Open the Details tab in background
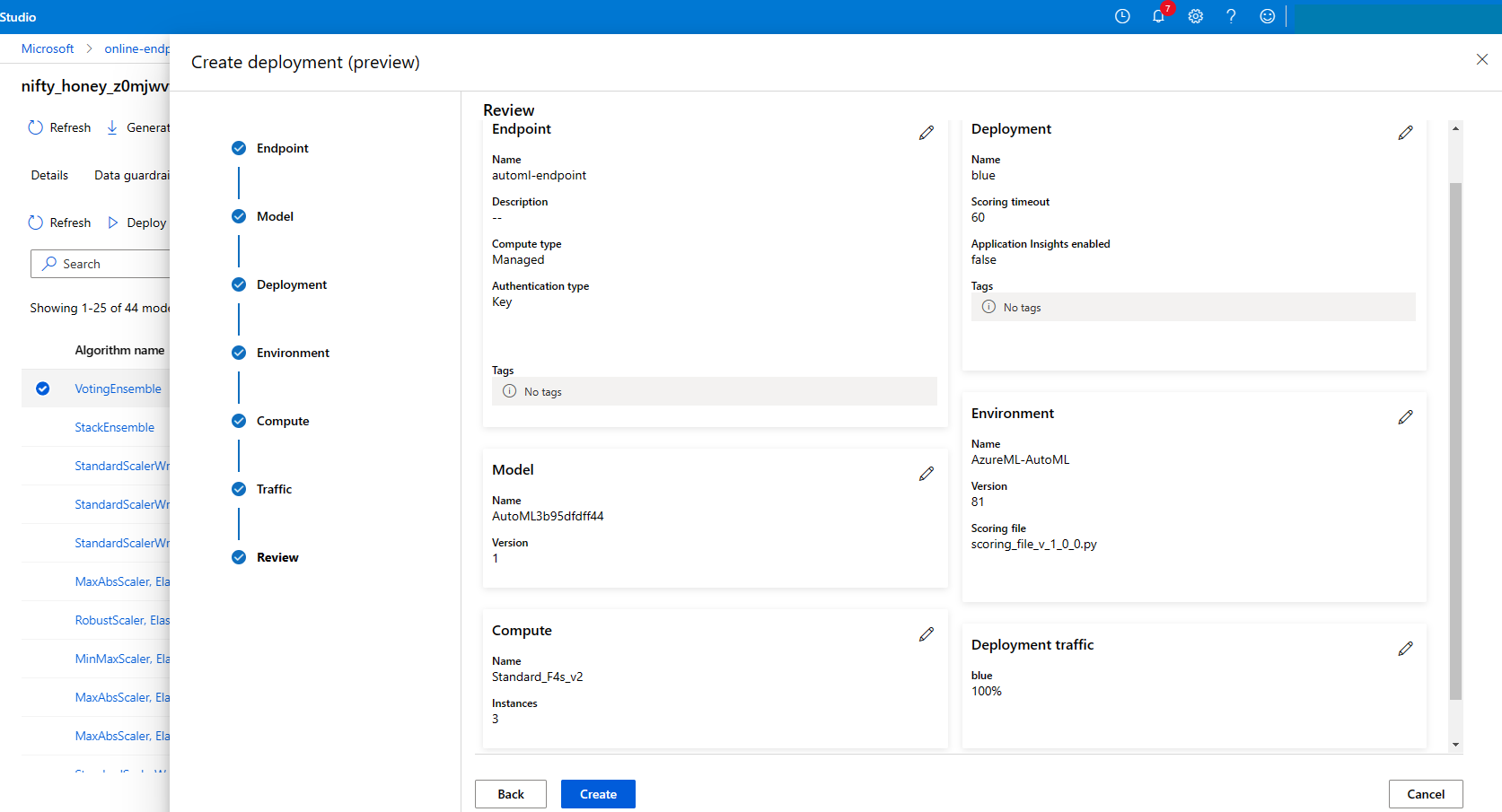 49,175
